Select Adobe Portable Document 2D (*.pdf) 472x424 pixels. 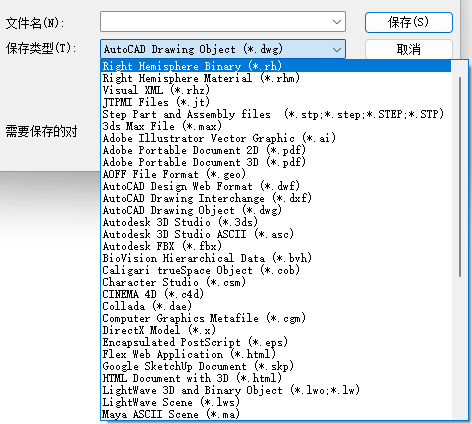[x=277, y=150]
